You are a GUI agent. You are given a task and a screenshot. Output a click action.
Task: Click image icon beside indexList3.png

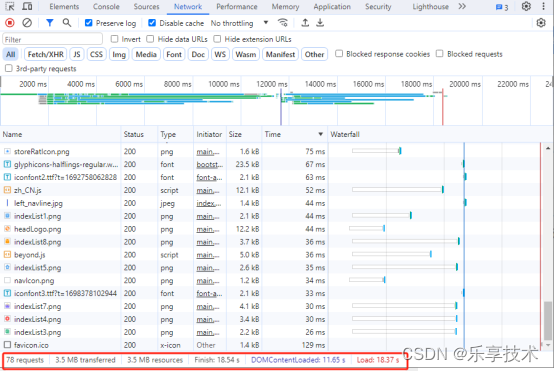pos(7,332)
